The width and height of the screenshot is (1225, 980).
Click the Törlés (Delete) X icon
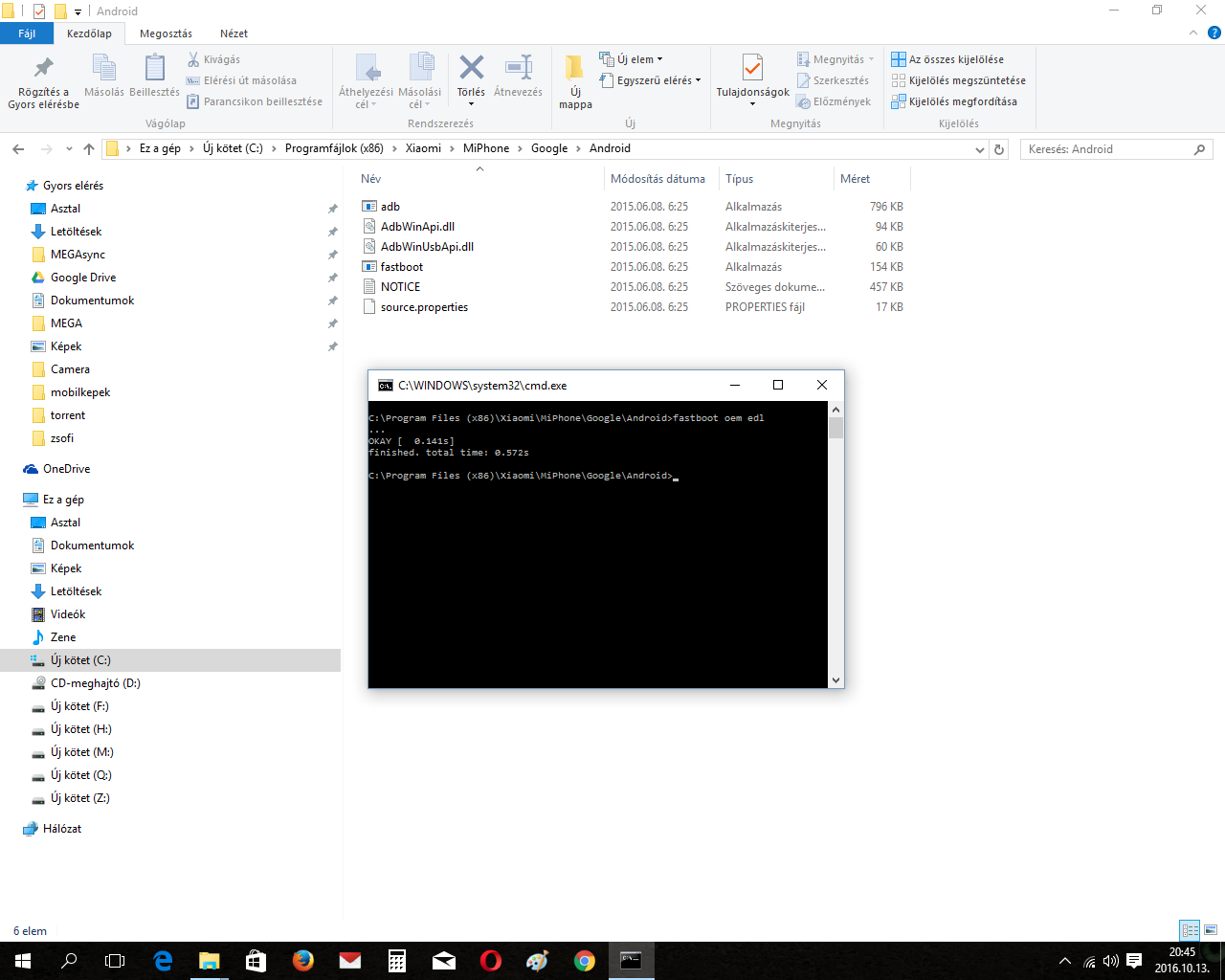point(471,69)
